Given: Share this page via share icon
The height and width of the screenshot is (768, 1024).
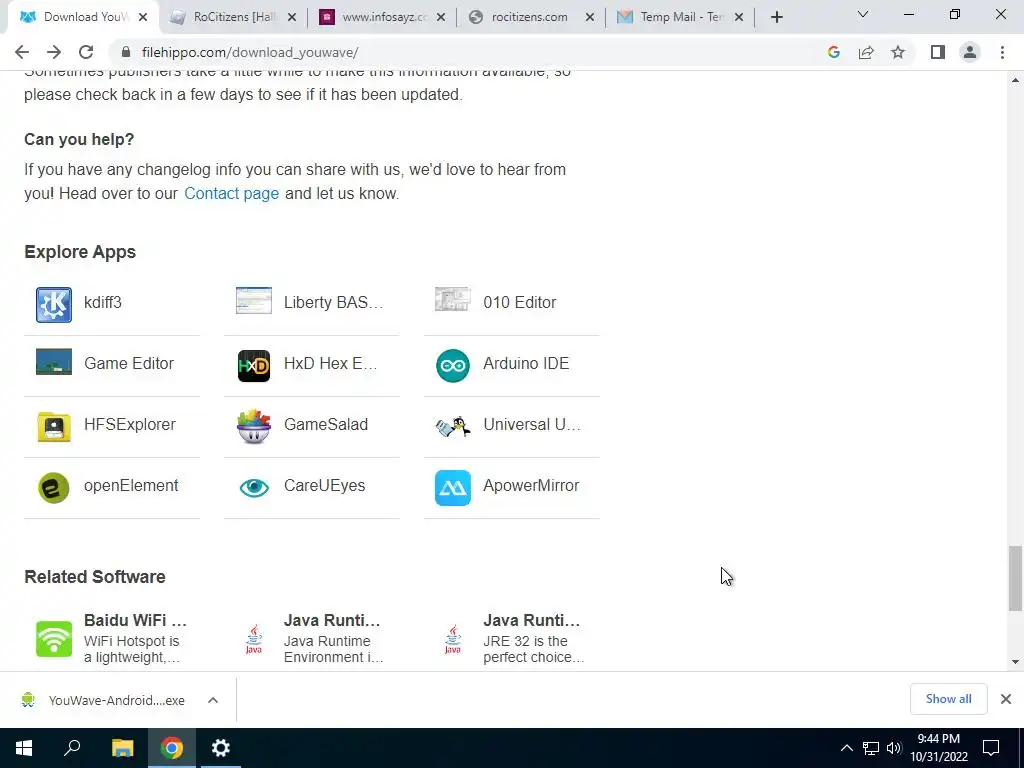Looking at the screenshot, I should (x=866, y=52).
